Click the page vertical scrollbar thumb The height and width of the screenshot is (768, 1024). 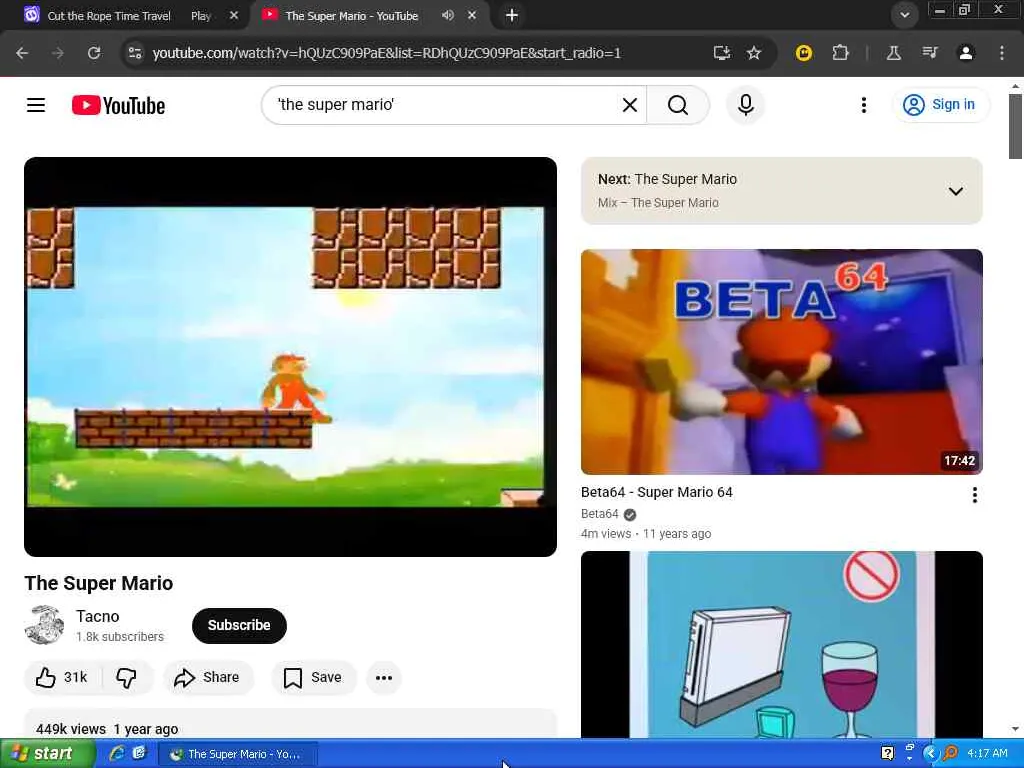pos(1014,127)
